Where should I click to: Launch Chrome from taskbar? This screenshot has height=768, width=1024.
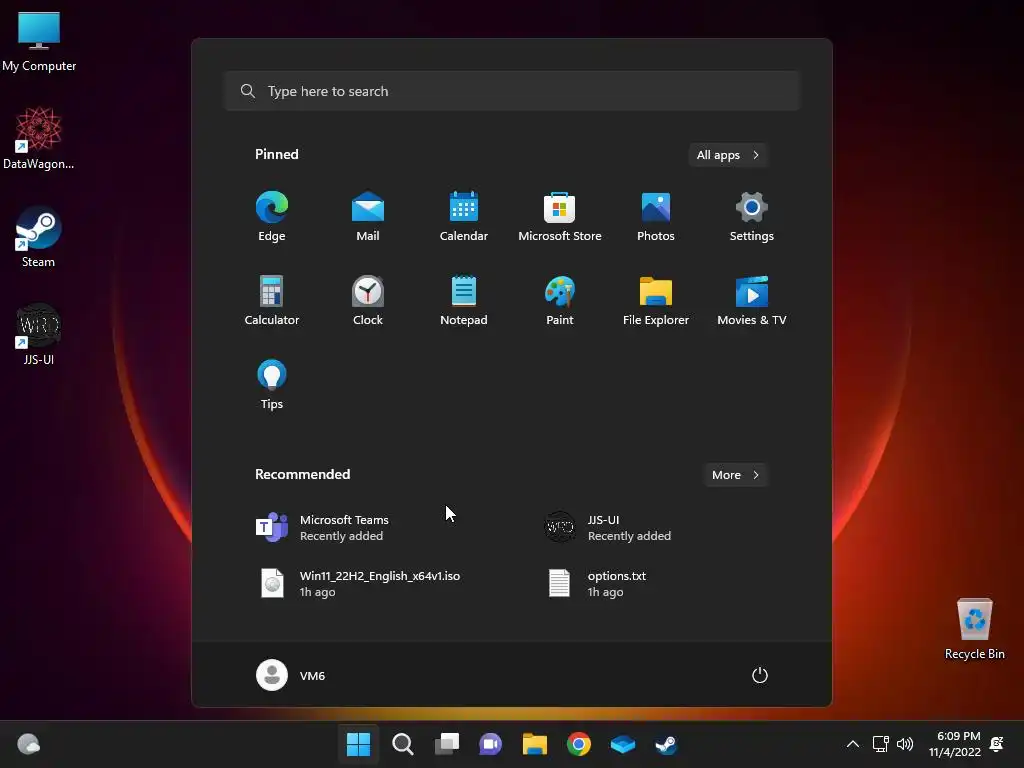(x=579, y=744)
